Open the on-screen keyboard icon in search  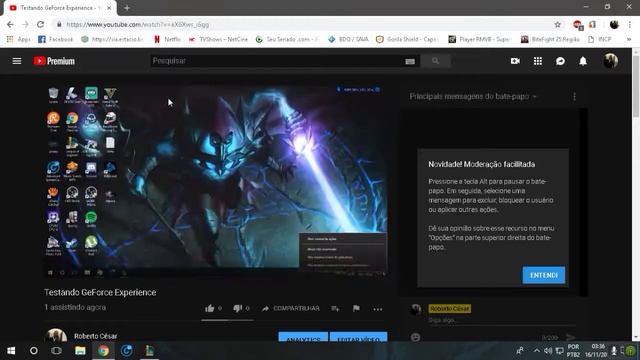410,61
